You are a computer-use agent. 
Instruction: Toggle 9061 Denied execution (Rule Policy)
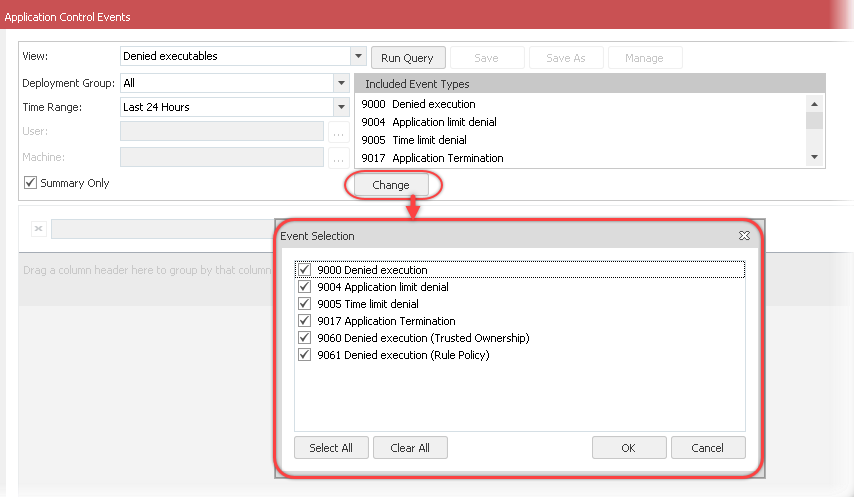coord(305,355)
